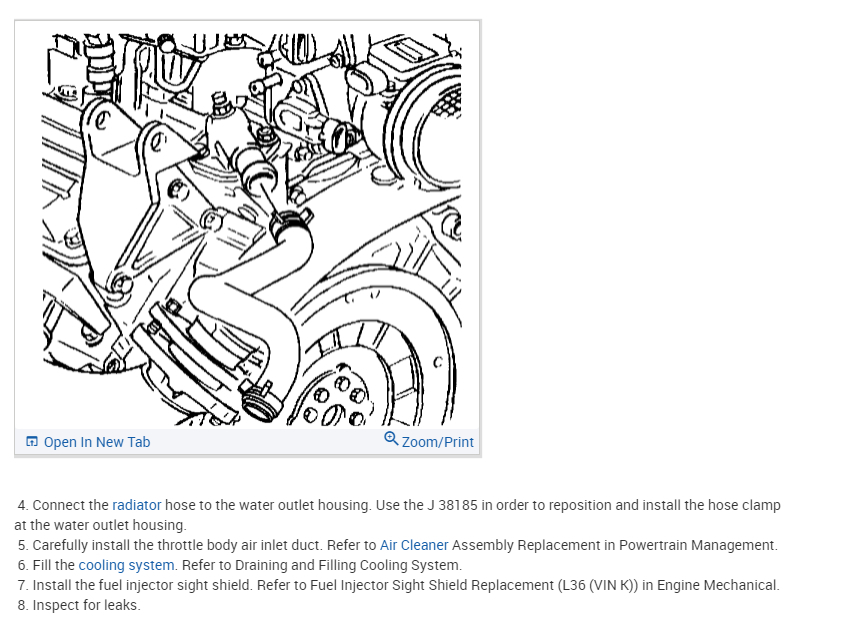Screen dimensions: 849x640
Task: Follow the radiator hyperlink in step 4
Action: [136, 505]
